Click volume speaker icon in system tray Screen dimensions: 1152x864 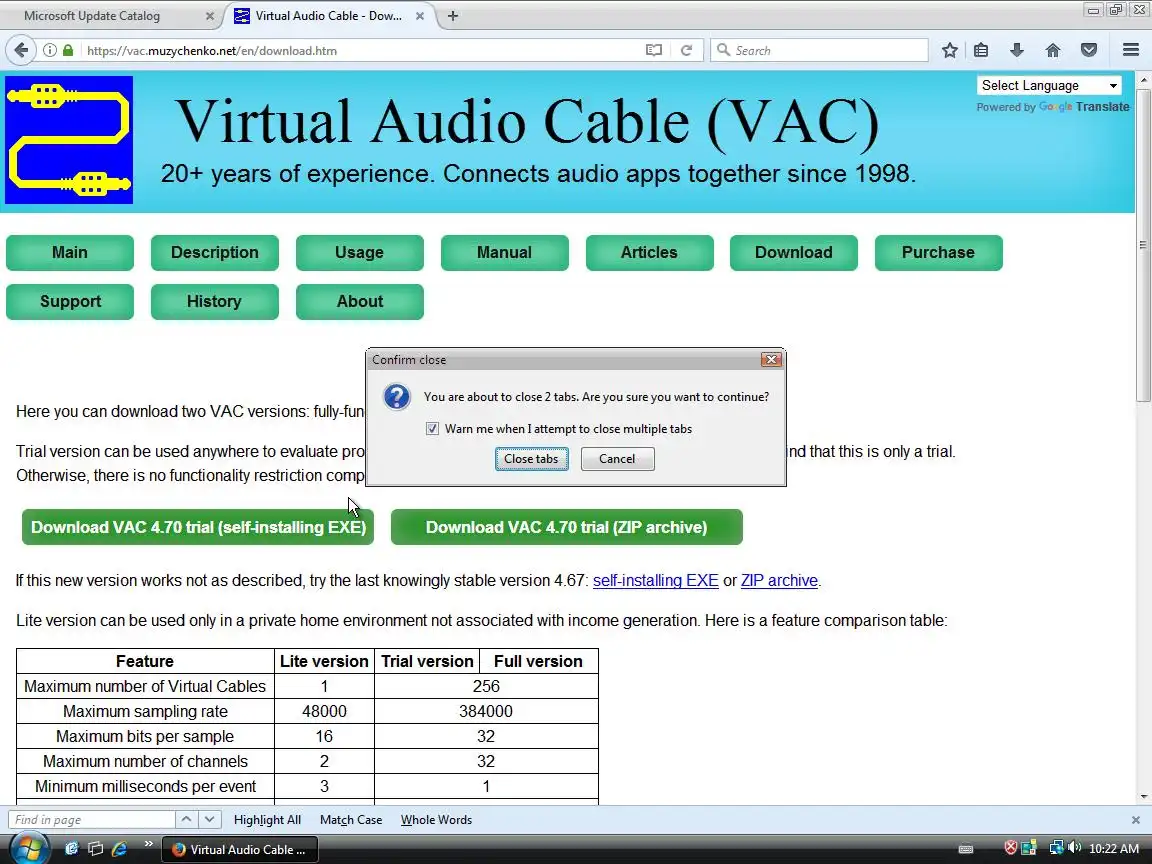click(1075, 848)
